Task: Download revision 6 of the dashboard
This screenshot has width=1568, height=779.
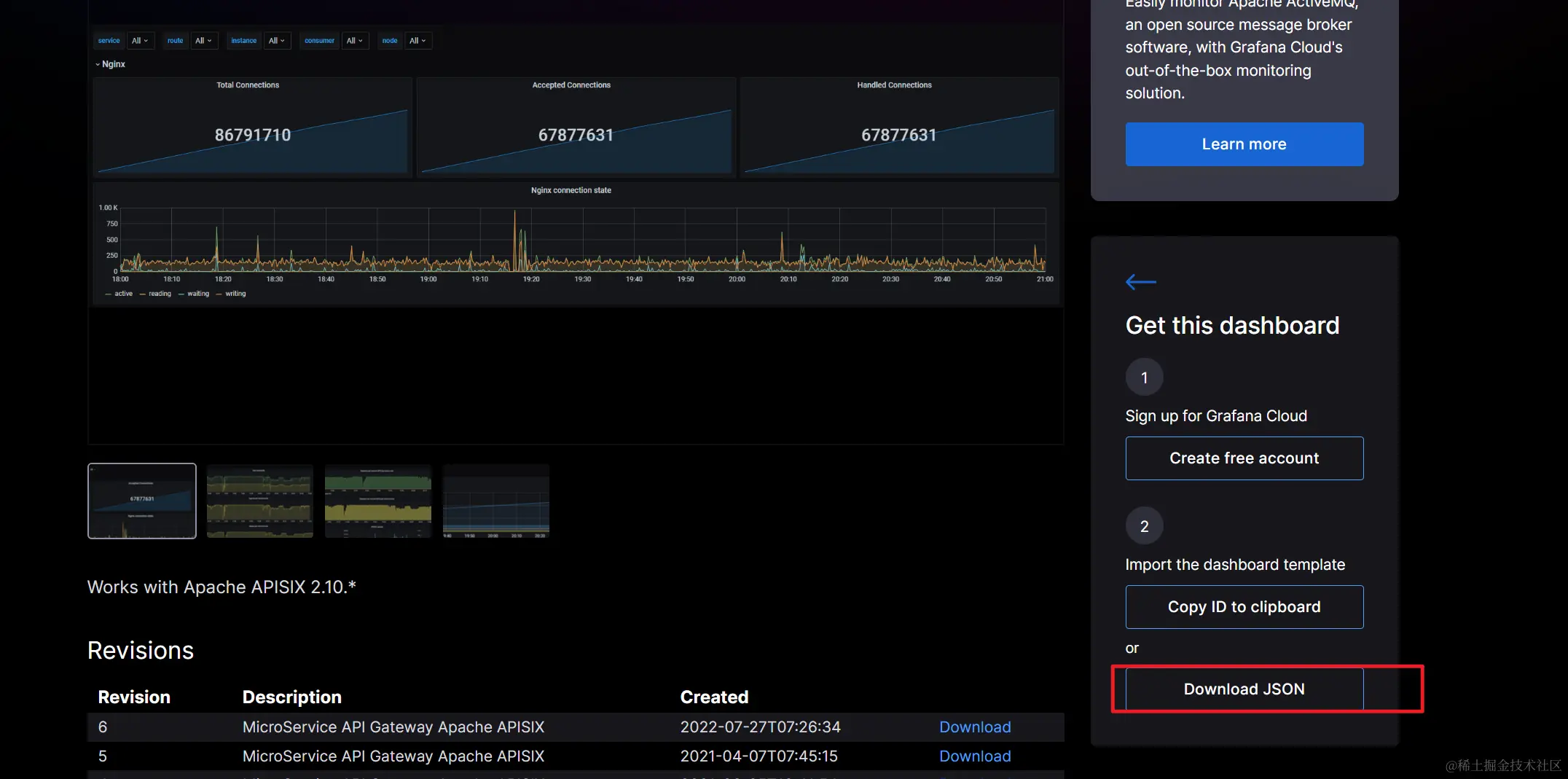Action: [975, 727]
